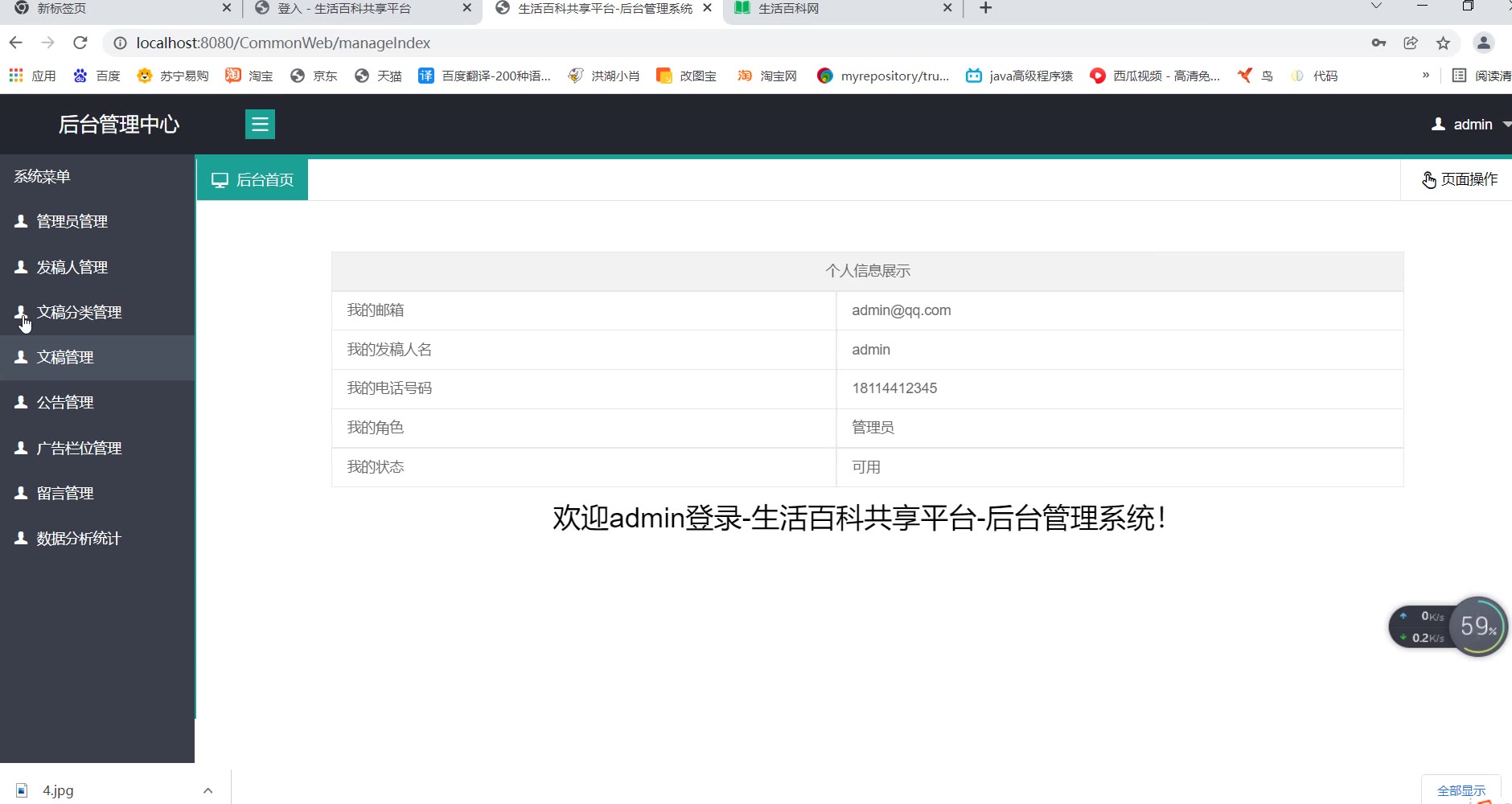
Task: Open the 改图宝 bookmark
Action: point(687,76)
